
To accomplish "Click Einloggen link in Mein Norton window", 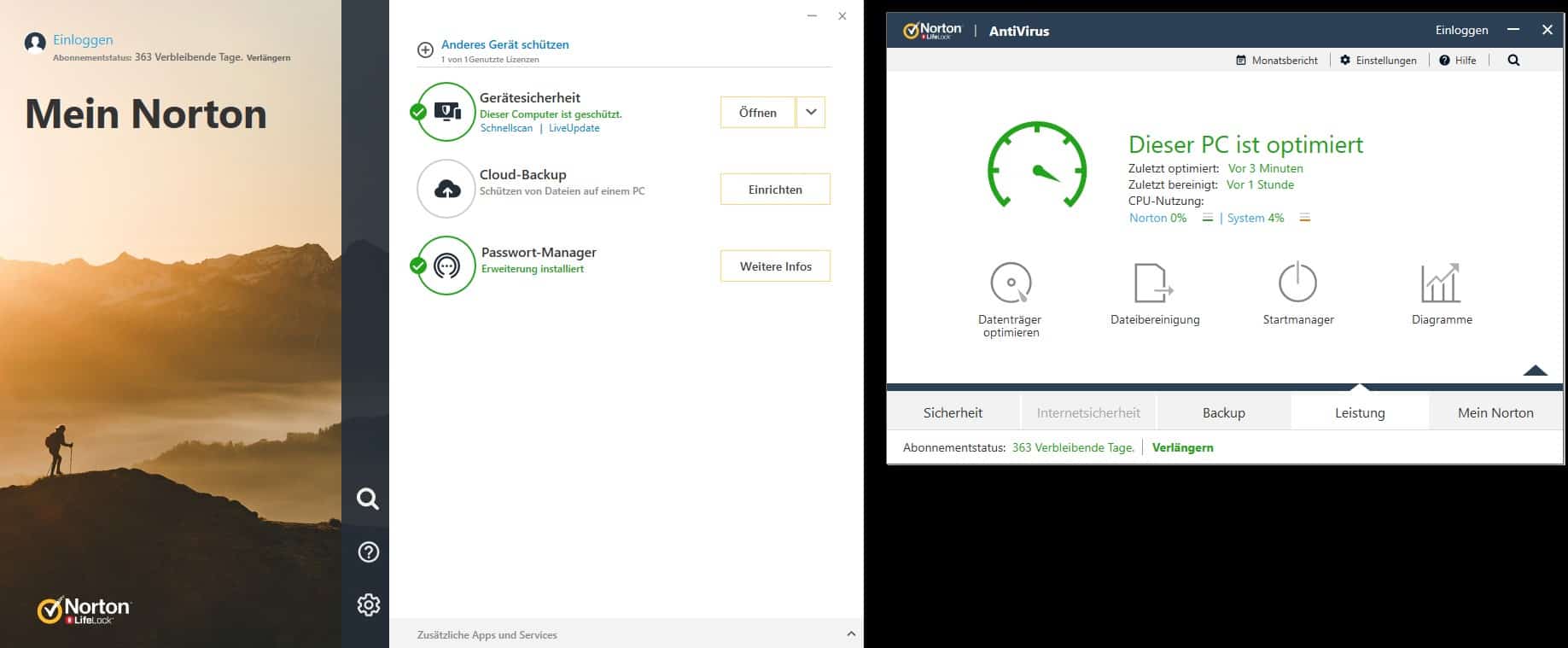I will click(x=83, y=39).
